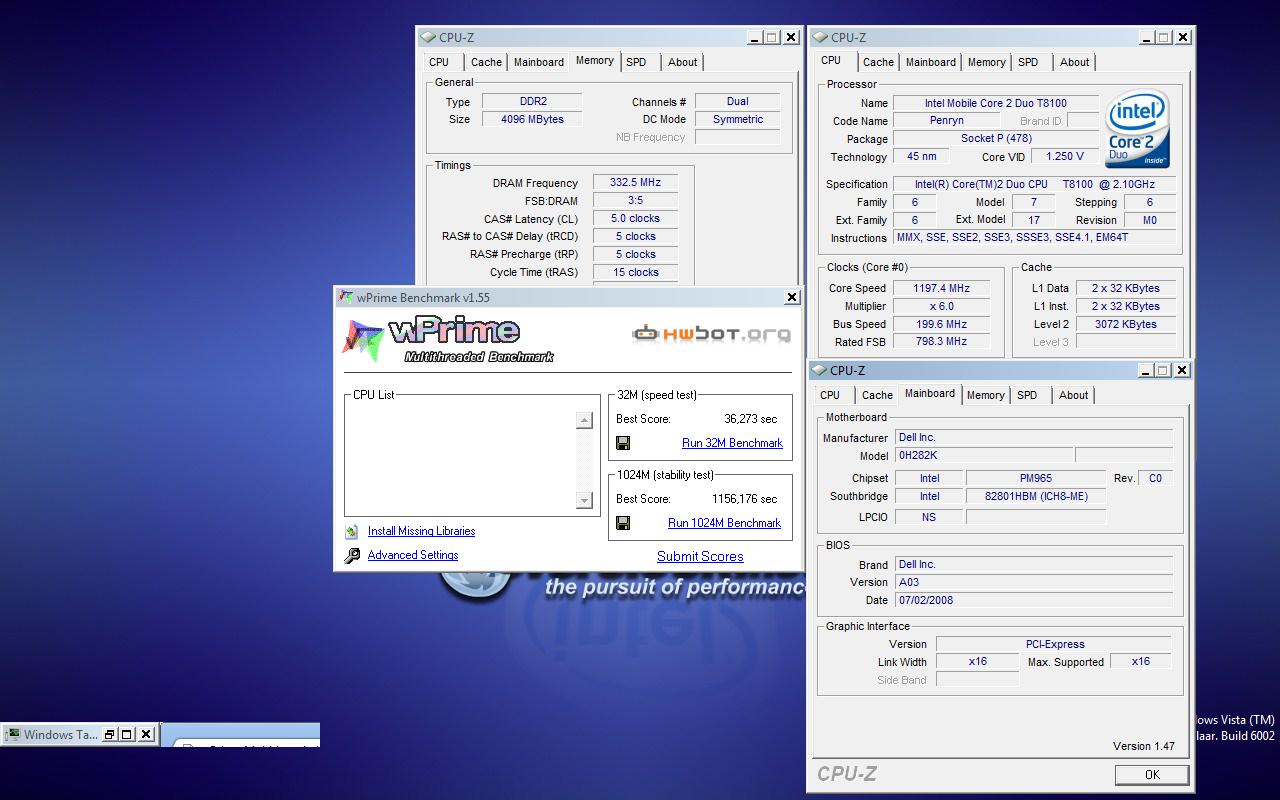Screen dimensions: 1280x800
Task: Click the save icon beside Run 1024M Benchmark
Action: click(623, 523)
